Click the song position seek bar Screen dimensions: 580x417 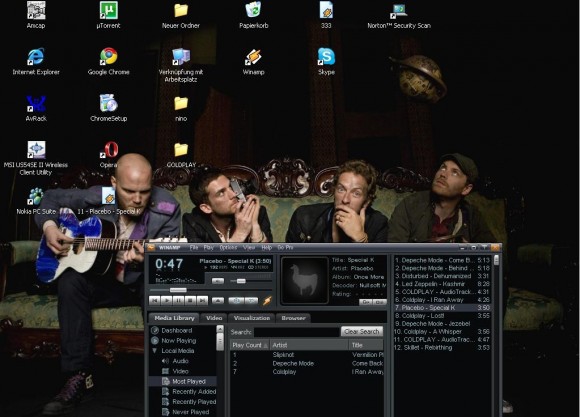point(210,290)
